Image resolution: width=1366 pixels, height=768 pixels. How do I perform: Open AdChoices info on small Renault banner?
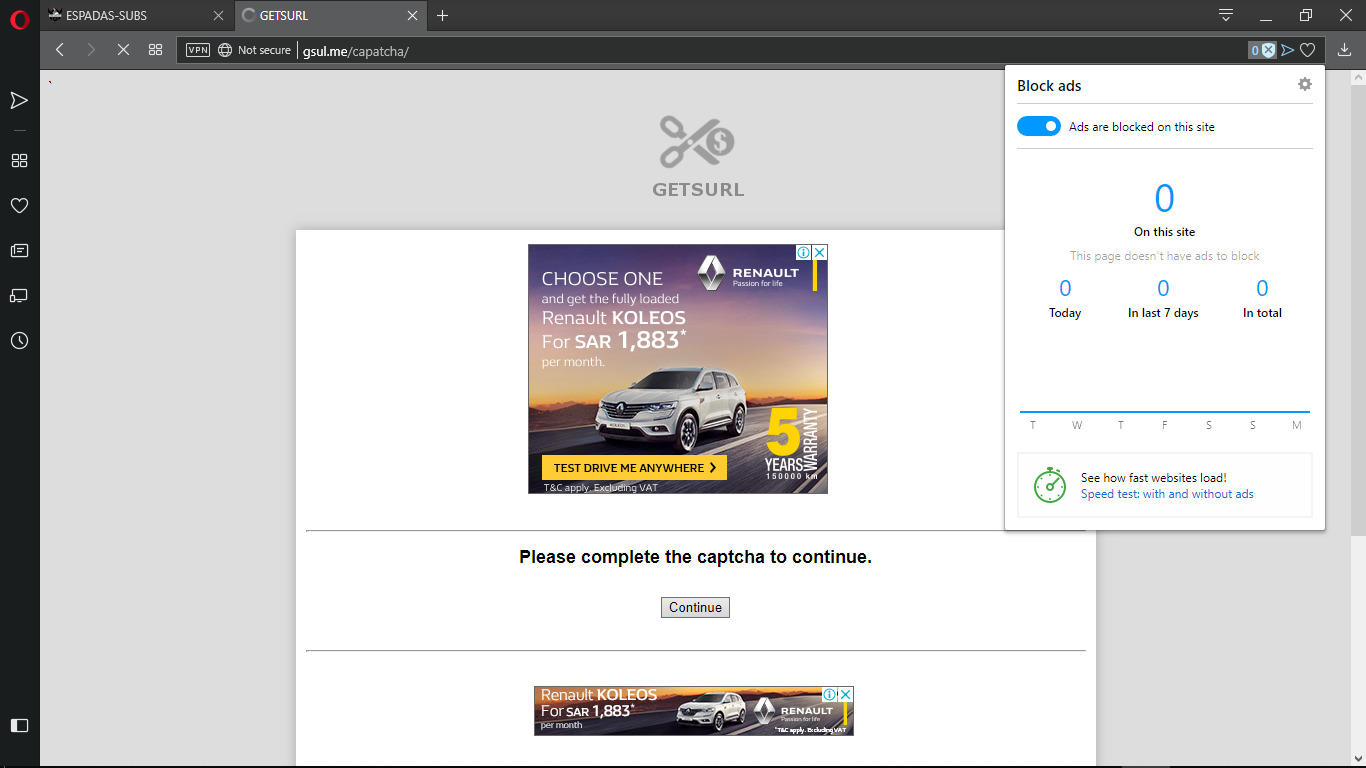pyautogui.click(x=829, y=694)
